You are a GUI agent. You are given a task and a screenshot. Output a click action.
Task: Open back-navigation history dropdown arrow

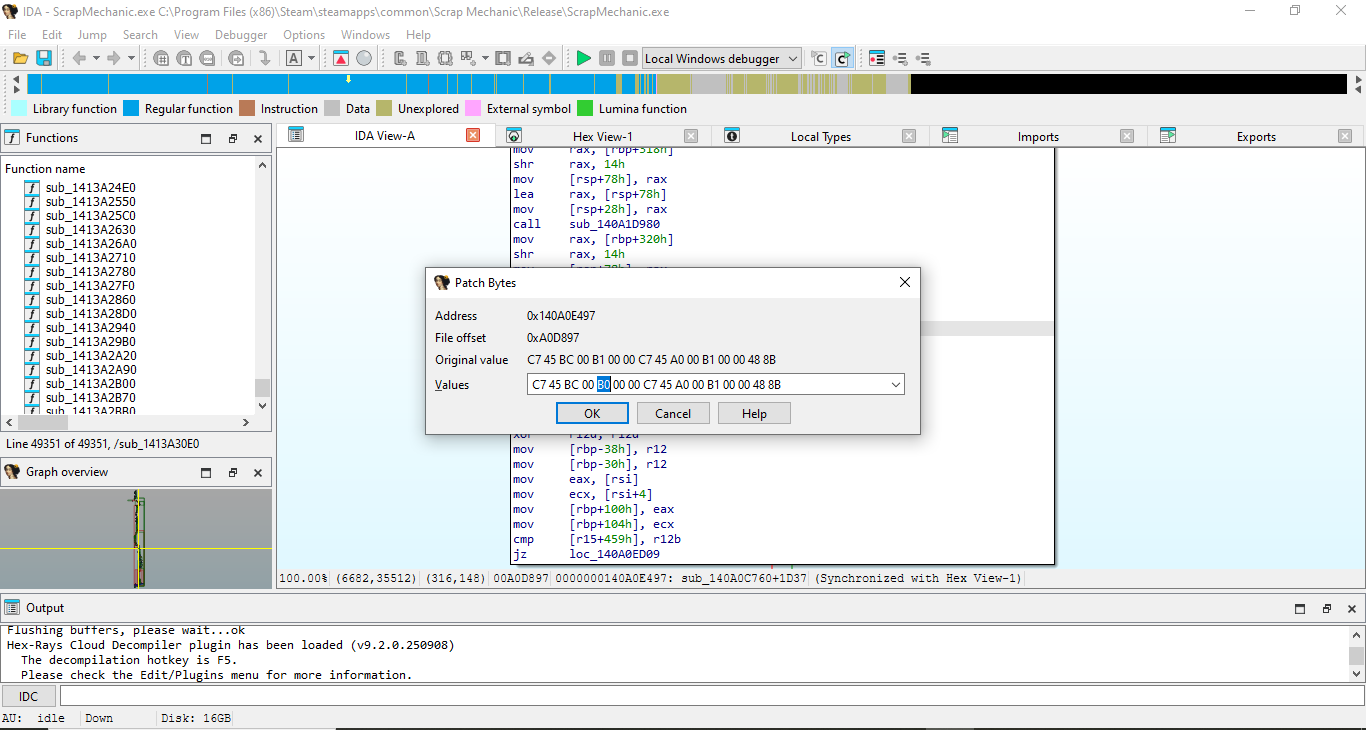pos(95,58)
